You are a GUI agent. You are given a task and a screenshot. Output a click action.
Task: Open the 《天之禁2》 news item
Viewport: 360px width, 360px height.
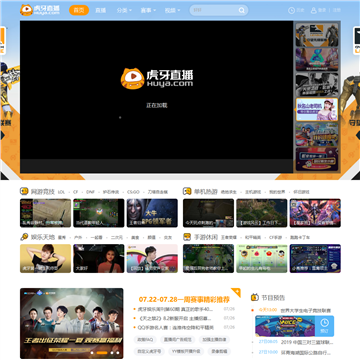pos(175,318)
